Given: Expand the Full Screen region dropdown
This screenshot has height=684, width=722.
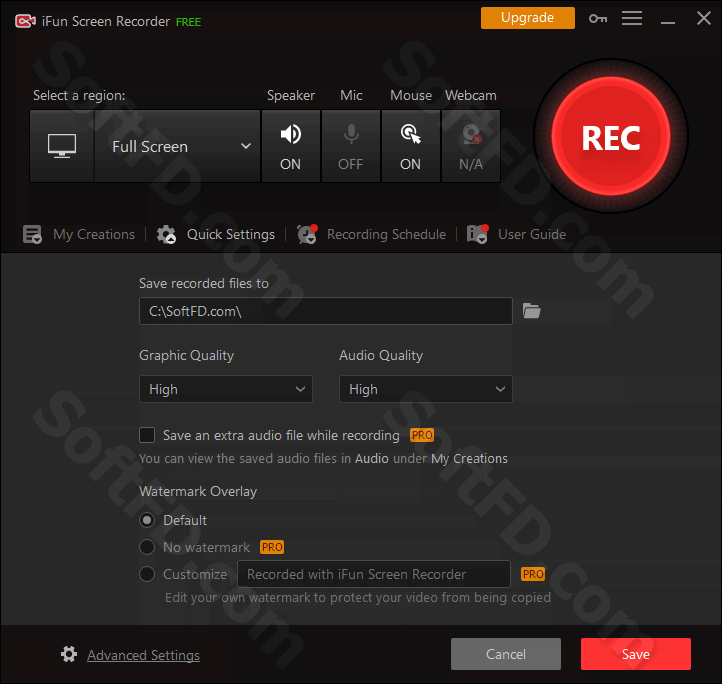Looking at the screenshot, I should tap(177, 146).
